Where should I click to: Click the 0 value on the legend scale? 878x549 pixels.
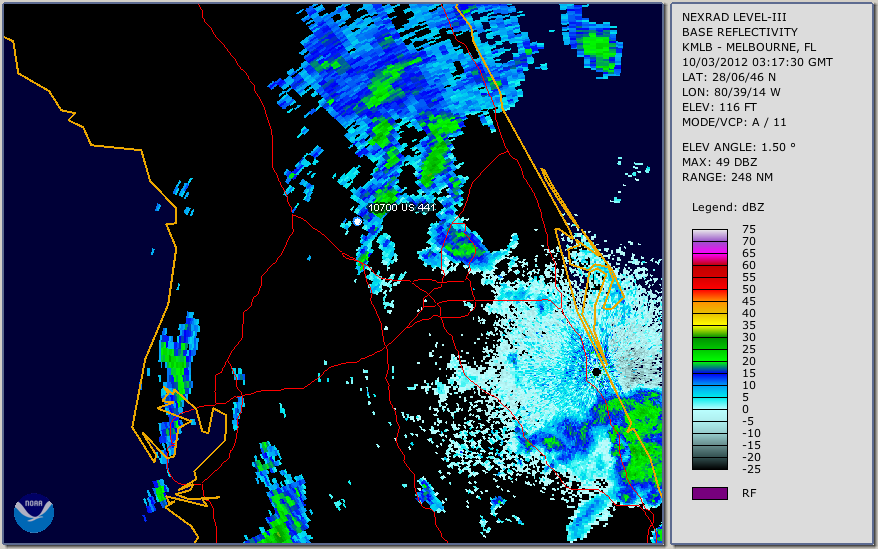[x=745, y=410]
